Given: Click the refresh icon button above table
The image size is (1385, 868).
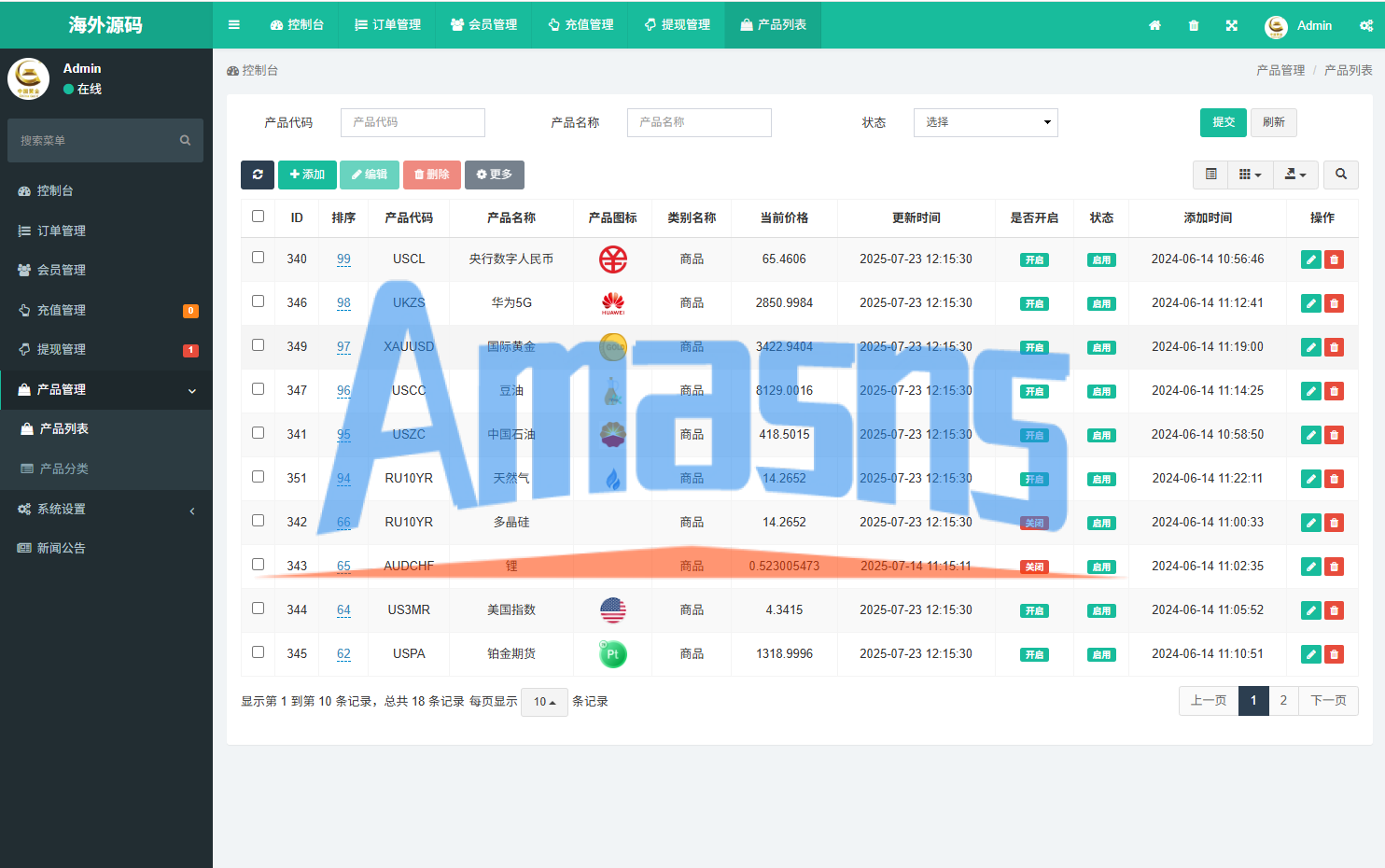Looking at the screenshot, I should tap(258, 175).
